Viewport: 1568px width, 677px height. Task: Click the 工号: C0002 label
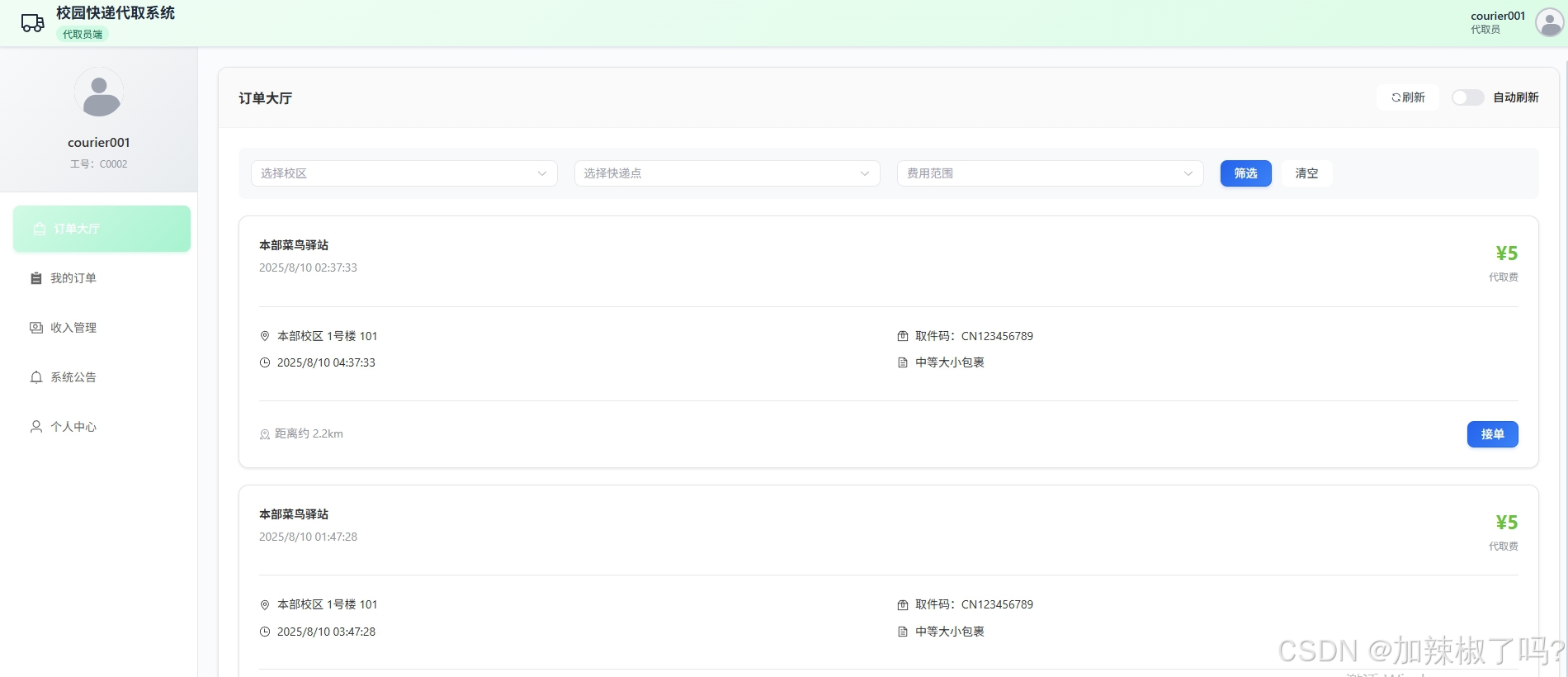pos(99,164)
